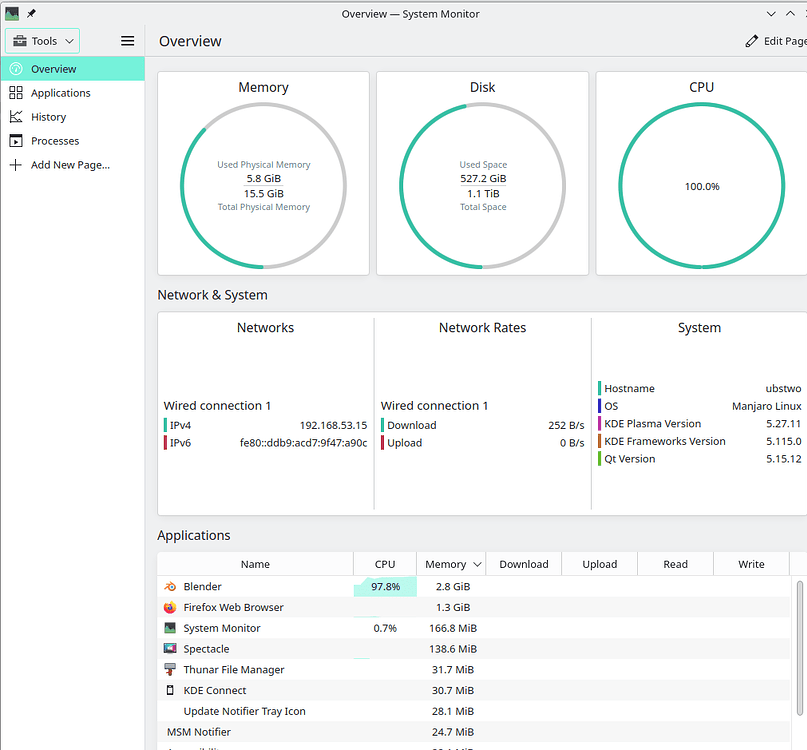This screenshot has width=807, height=750.
Task: Open the Overview page in sidebar
Action: (73, 68)
